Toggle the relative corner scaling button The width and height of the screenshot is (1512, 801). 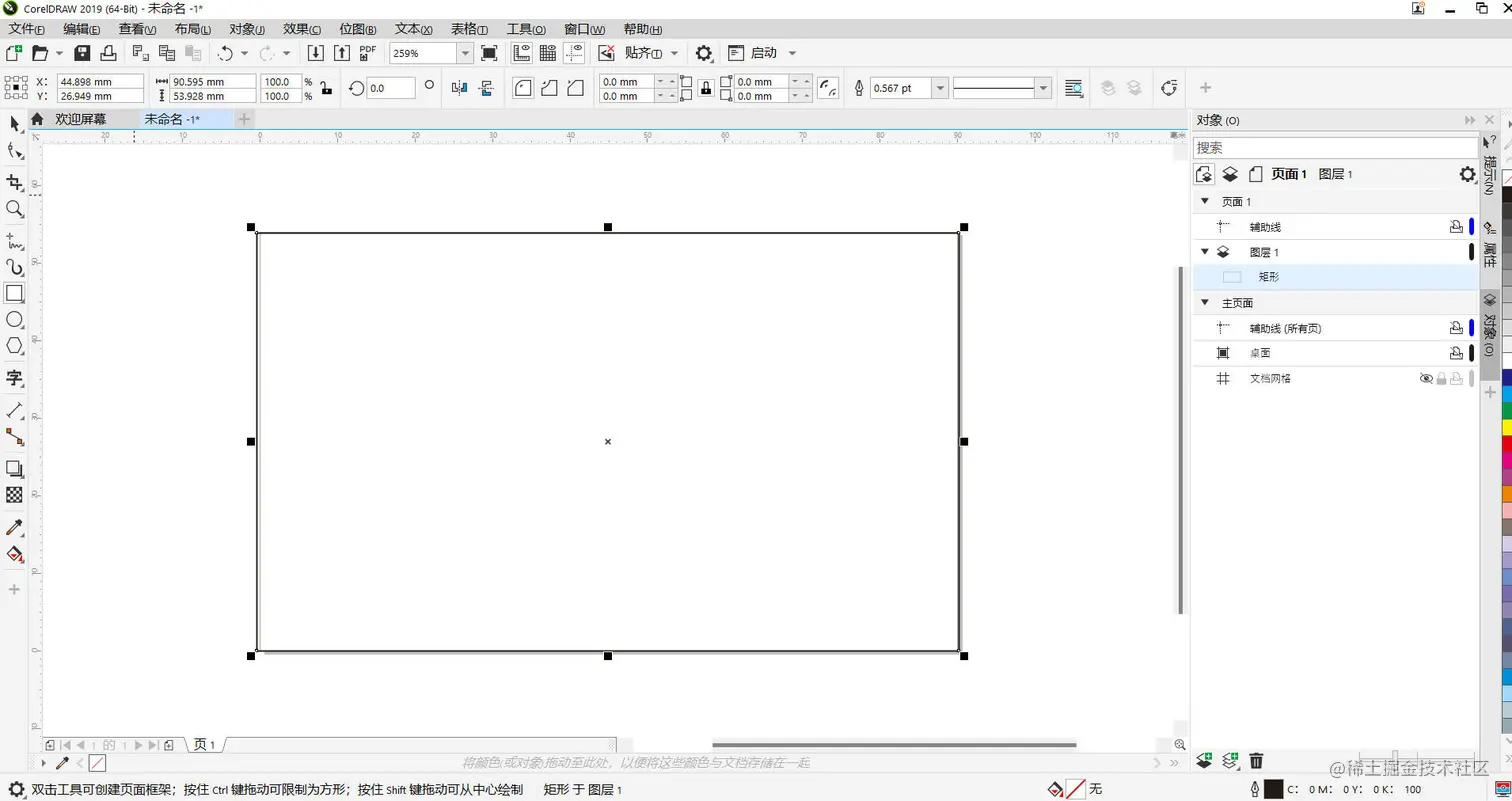828,88
